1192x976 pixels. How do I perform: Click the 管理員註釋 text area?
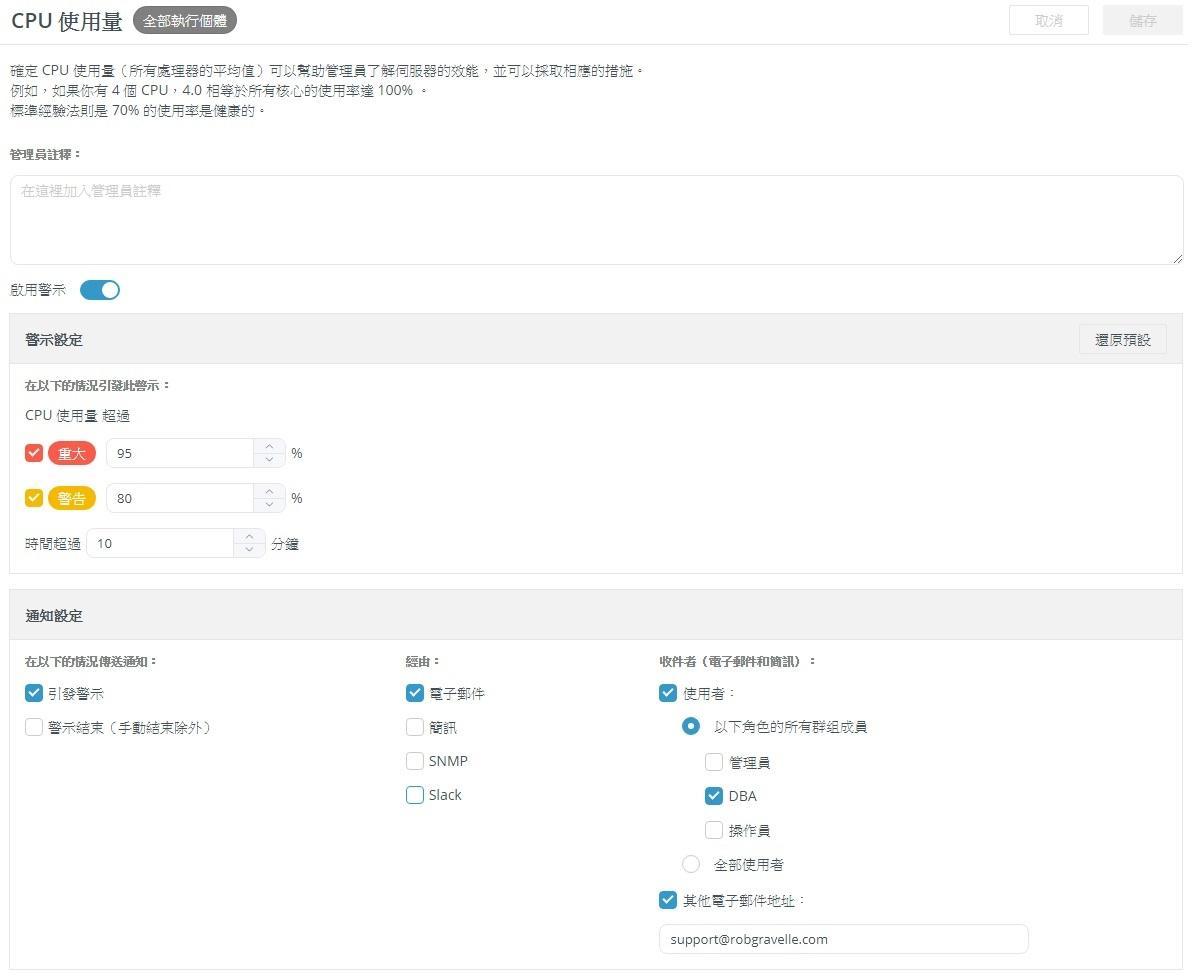[x=596, y=220]
